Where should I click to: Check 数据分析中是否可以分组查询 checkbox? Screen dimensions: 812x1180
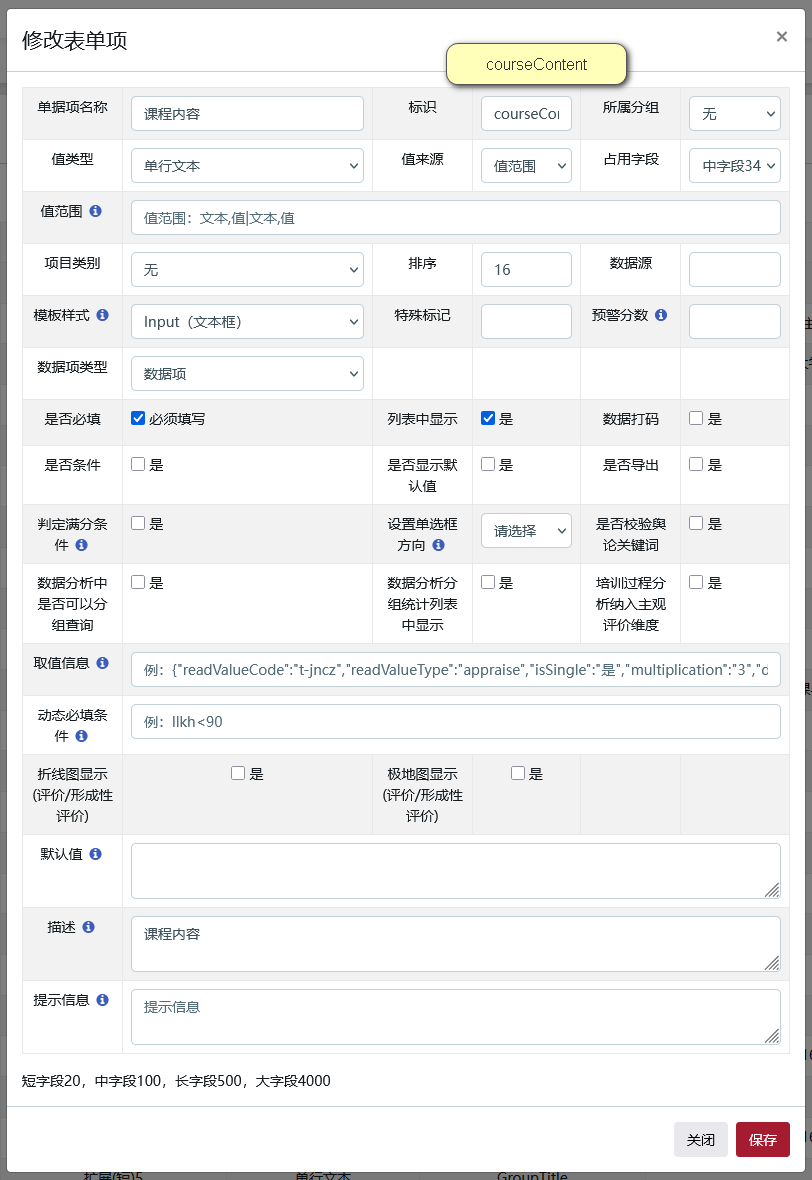[x=138, y=582]
